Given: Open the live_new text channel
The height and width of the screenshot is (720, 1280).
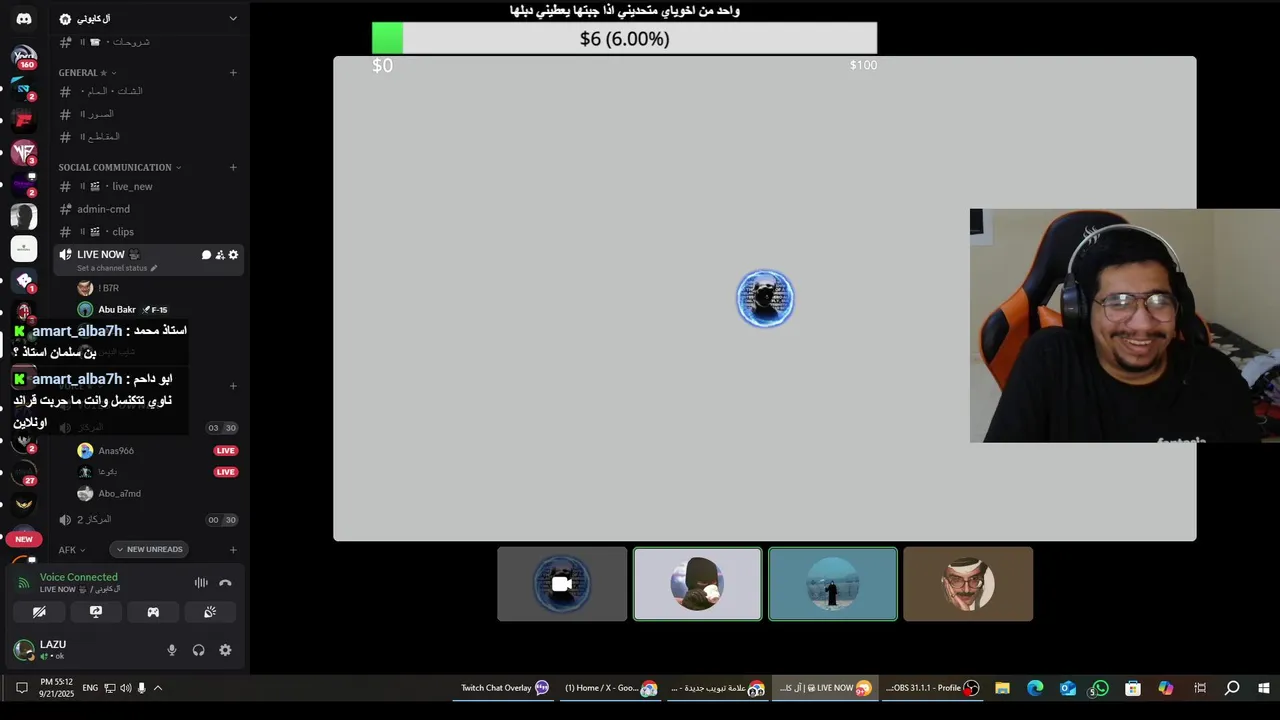Looking at the screenshot, I should pos(149,187).
